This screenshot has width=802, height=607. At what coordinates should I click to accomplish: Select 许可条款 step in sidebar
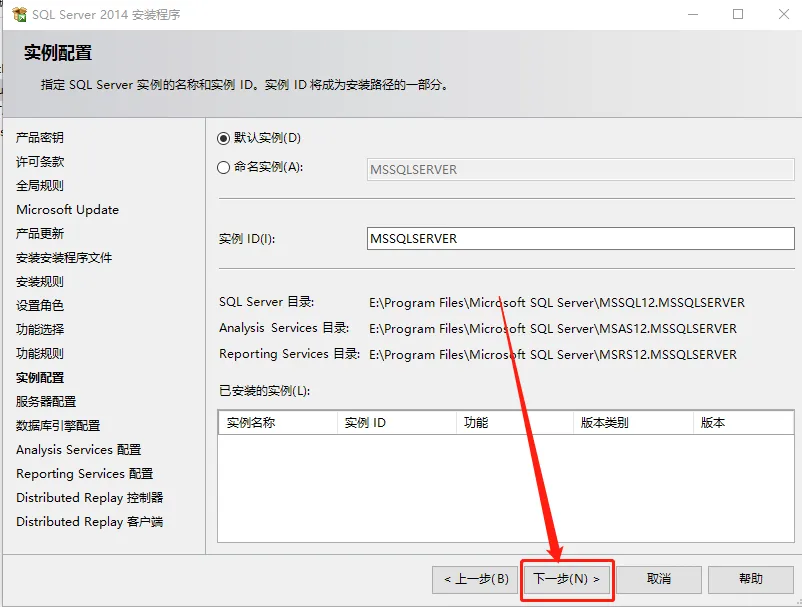(x=40, y=162)
